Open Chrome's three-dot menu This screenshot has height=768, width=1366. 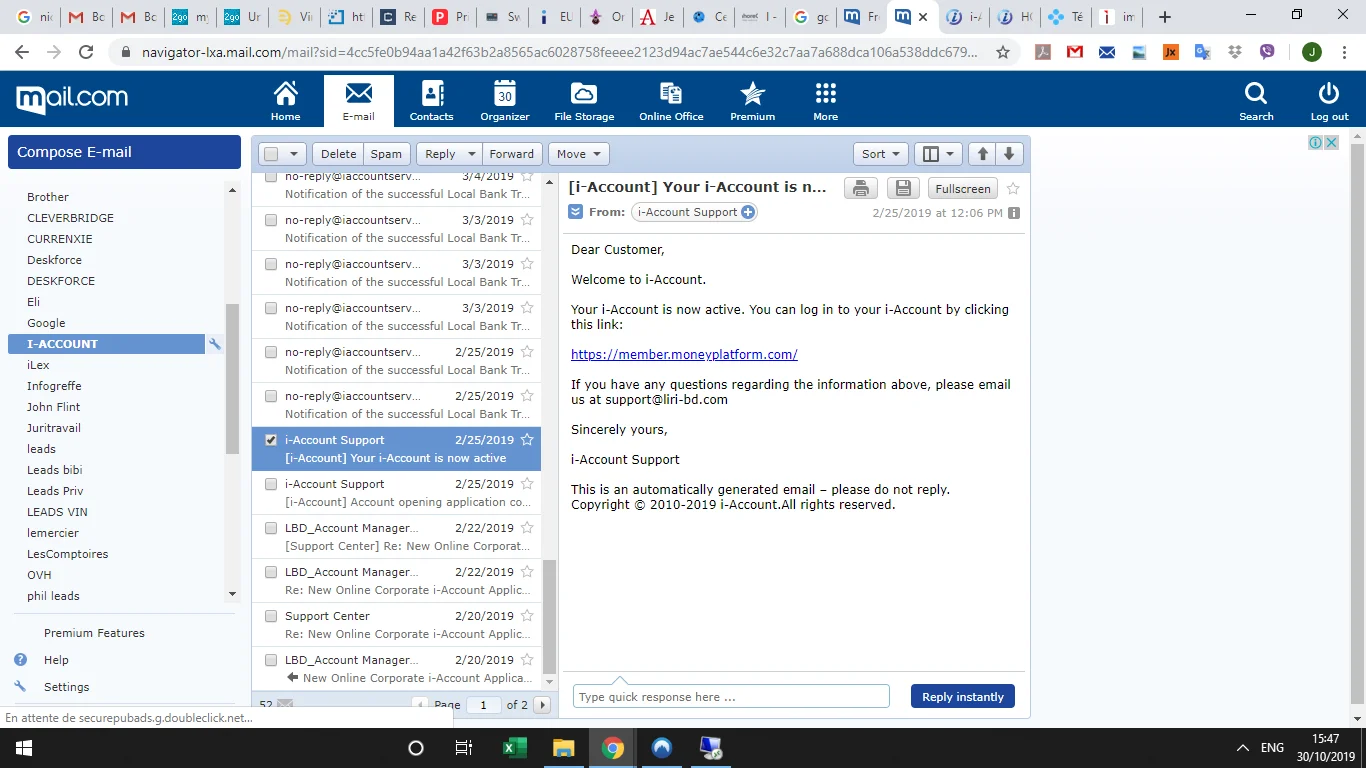click(1344, 52)
